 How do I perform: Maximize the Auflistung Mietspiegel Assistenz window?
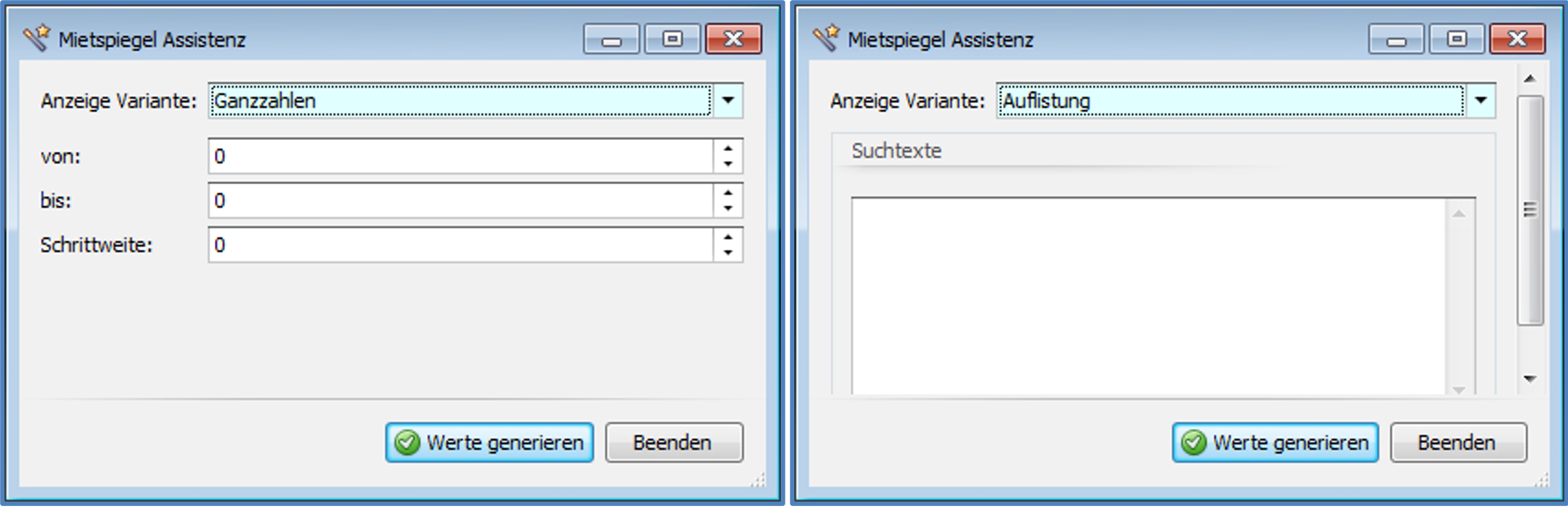[x=1456, y=39]
